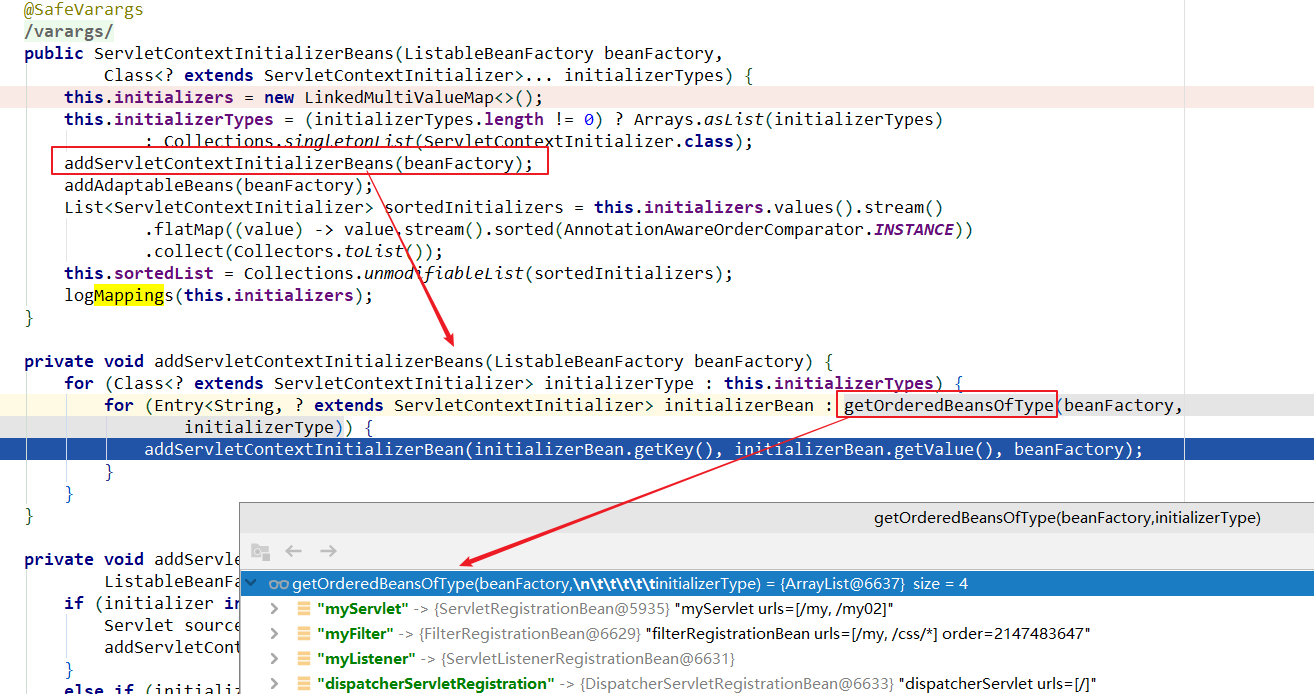Expand the "myFilter" entry
Image resolution: width=1314 pixels, height=694 pixels.
coord(275,634)
